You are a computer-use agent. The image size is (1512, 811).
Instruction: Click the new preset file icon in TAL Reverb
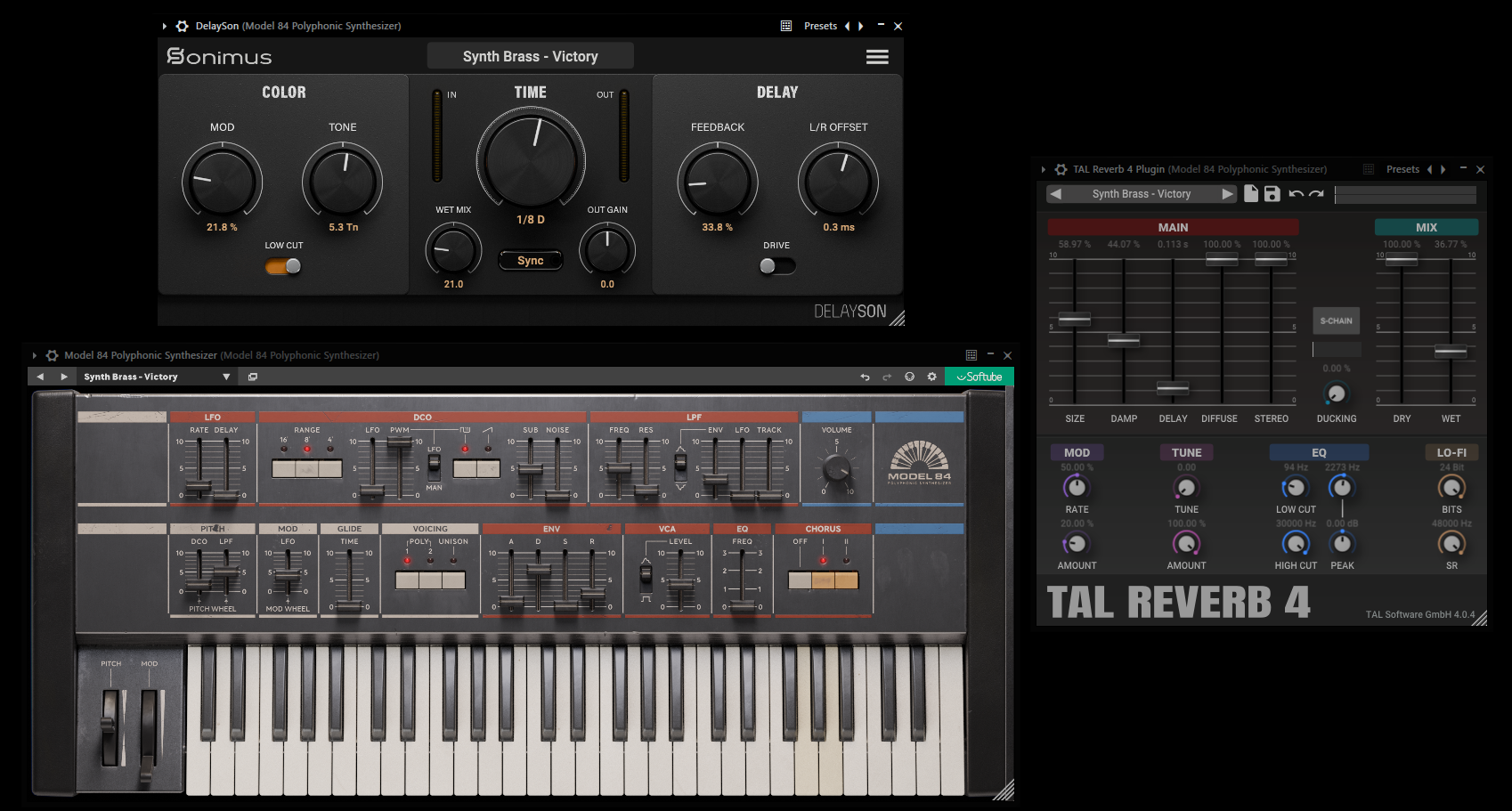pyautogui.click(x=1251, y=194)
